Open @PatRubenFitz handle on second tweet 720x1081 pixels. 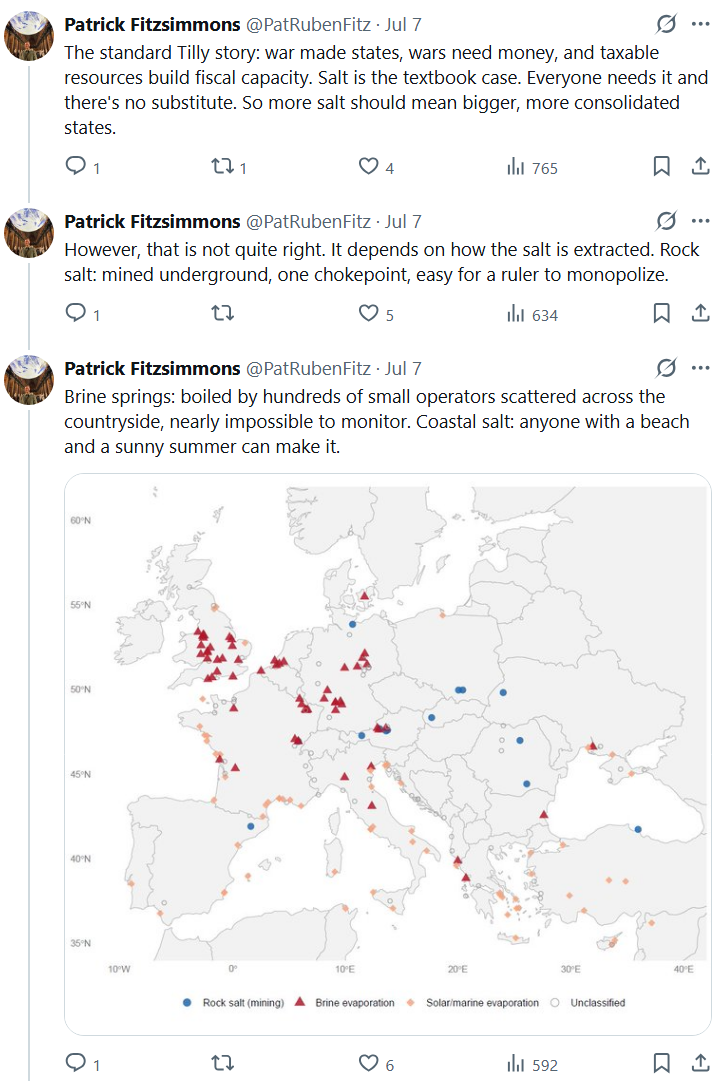coord(308,221)
